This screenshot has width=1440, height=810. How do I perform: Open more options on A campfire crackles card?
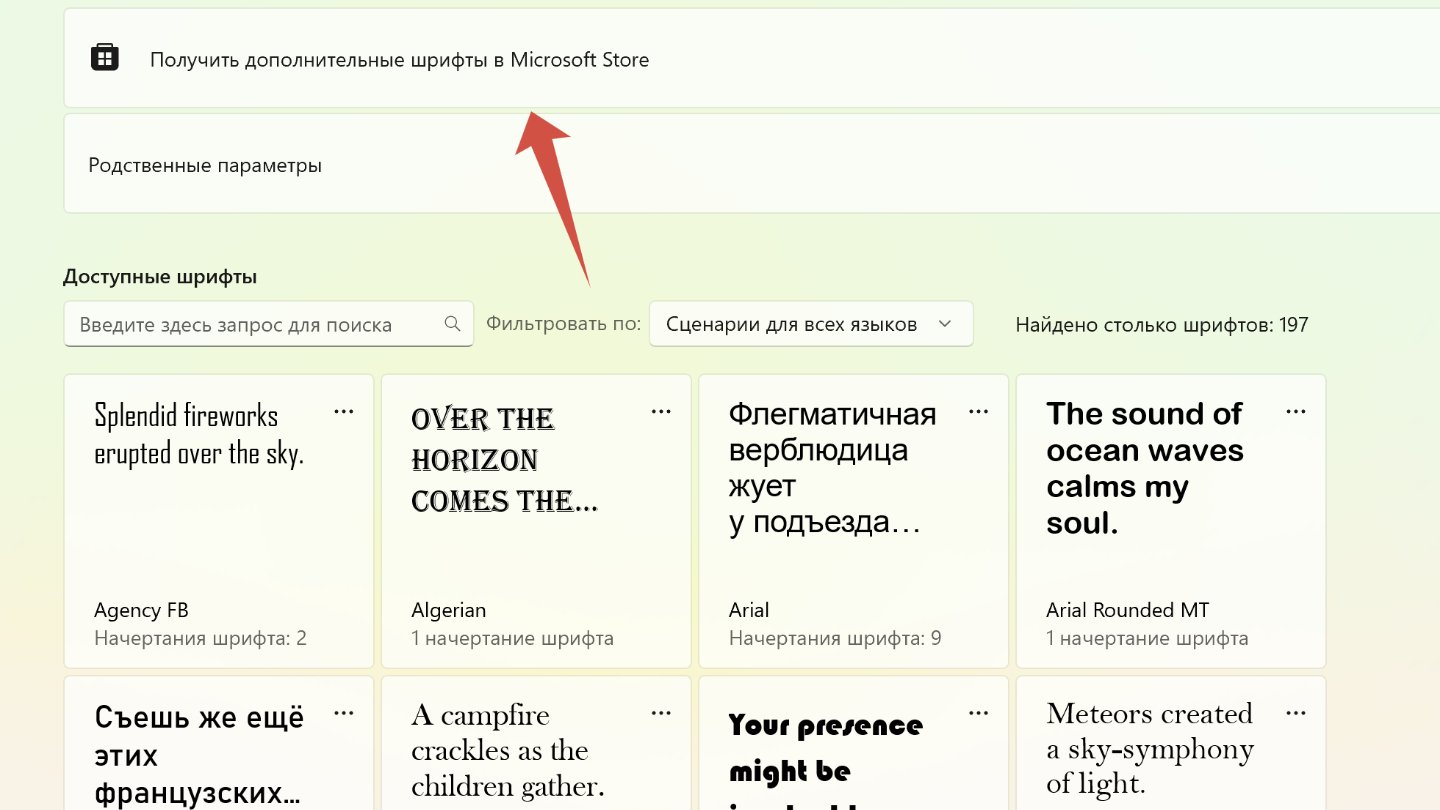[x=661, y=713]
